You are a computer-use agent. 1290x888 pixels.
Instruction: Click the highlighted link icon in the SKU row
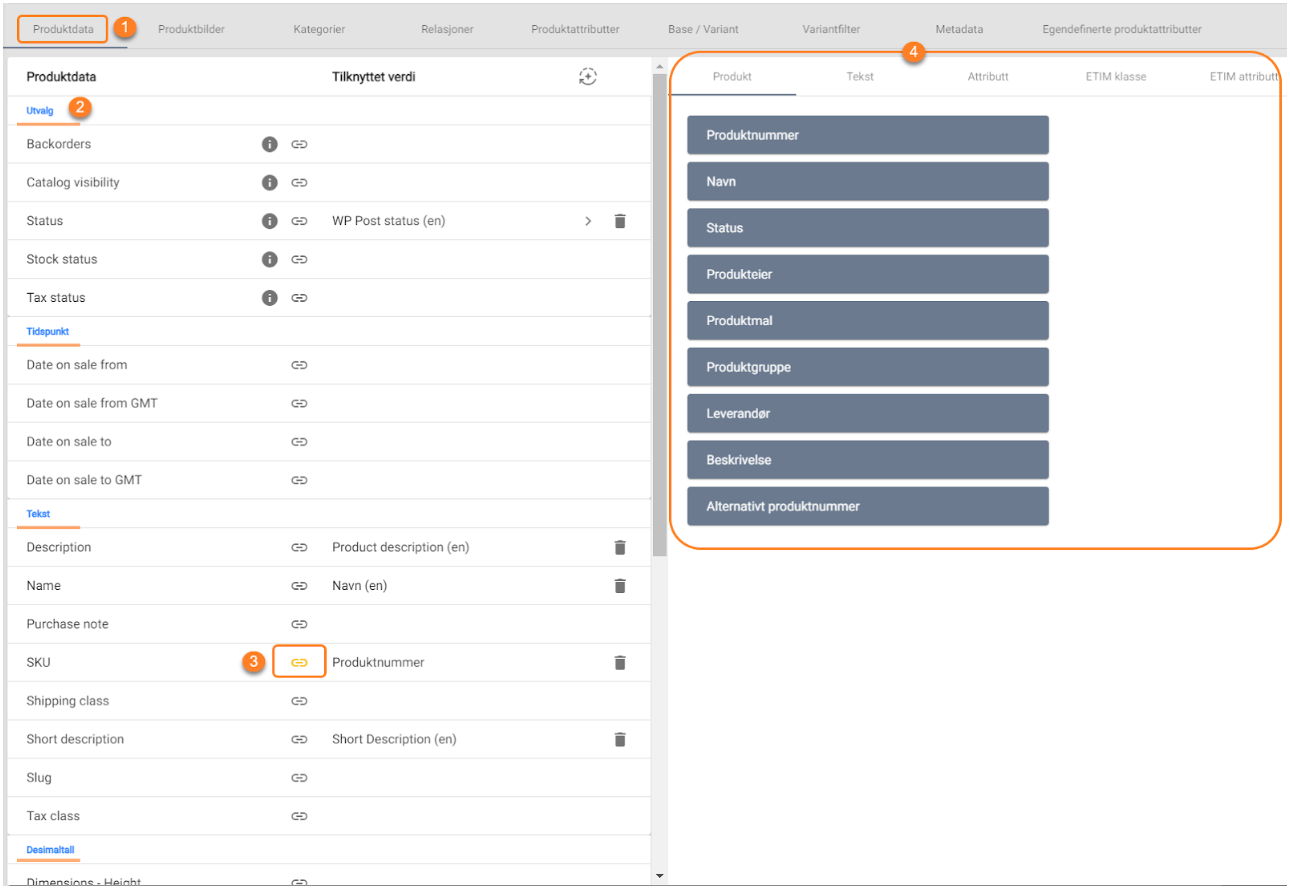click(299, 662)
